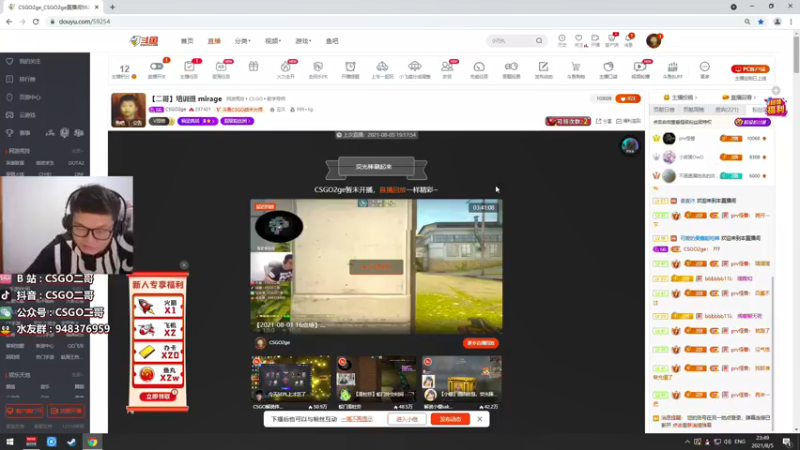The height and width of the screenshot is (450, 800).
Task: Reload the page with browser refresh button
Action: tap(36, 21)
